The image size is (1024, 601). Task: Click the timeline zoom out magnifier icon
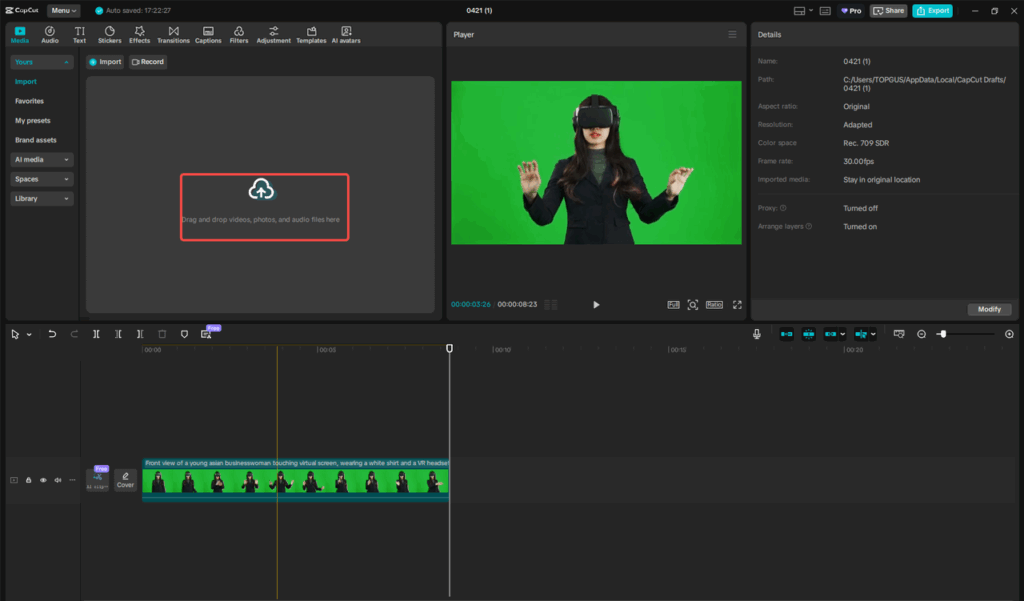[x=922, y=334]
